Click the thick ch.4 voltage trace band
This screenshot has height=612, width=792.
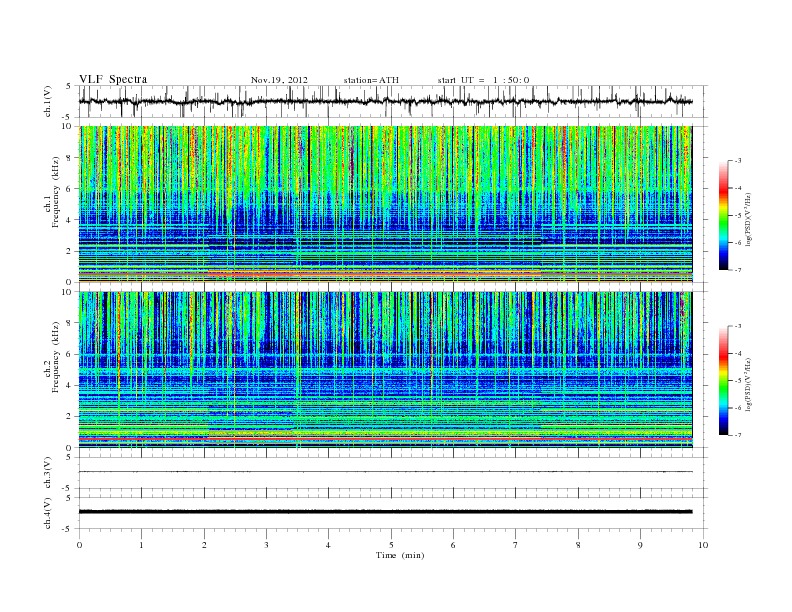pos(385,512)
